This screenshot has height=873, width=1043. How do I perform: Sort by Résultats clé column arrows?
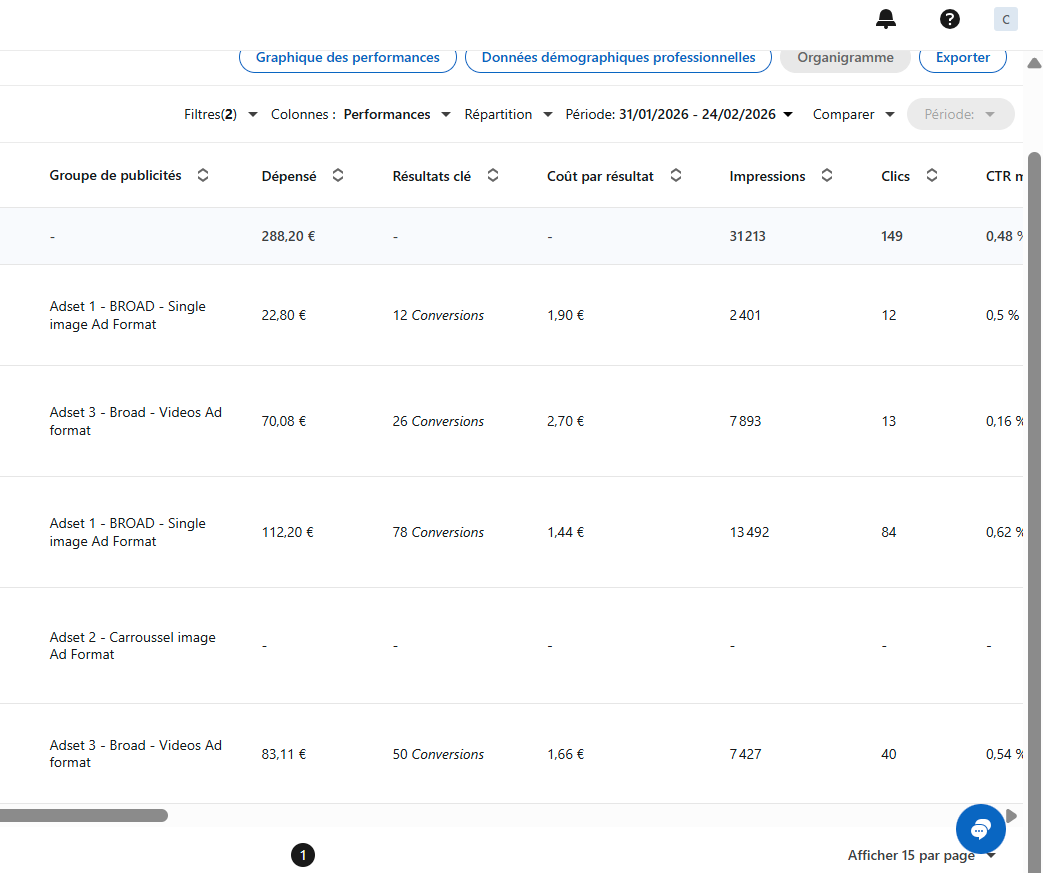(493, 176)
